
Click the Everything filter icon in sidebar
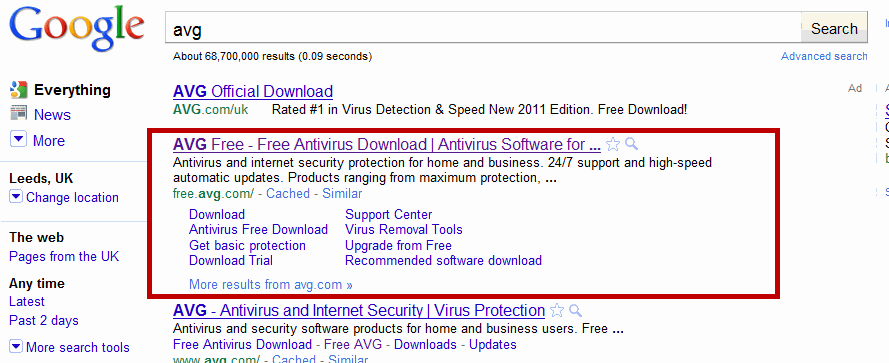point(19,90)
